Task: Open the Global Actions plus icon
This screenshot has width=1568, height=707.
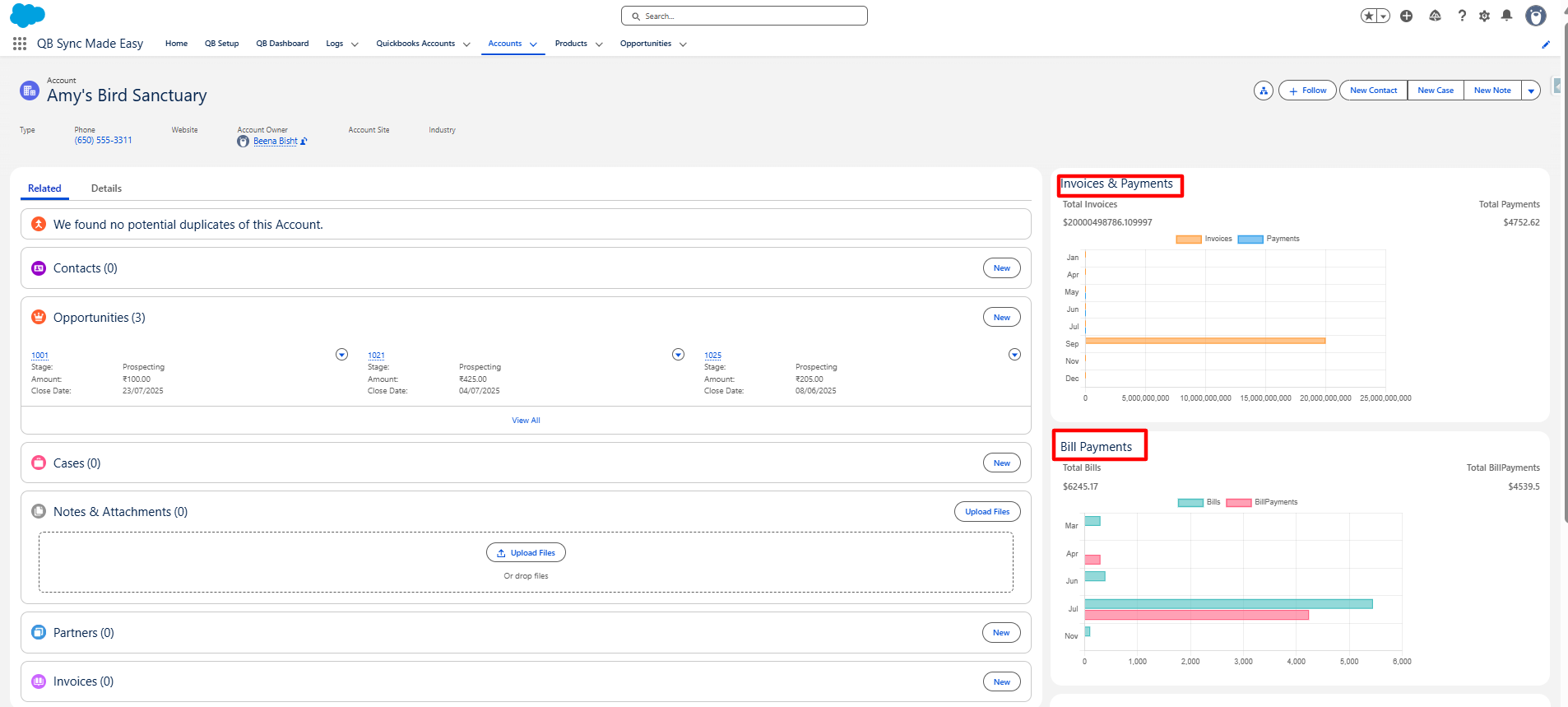Action: 1406,16
